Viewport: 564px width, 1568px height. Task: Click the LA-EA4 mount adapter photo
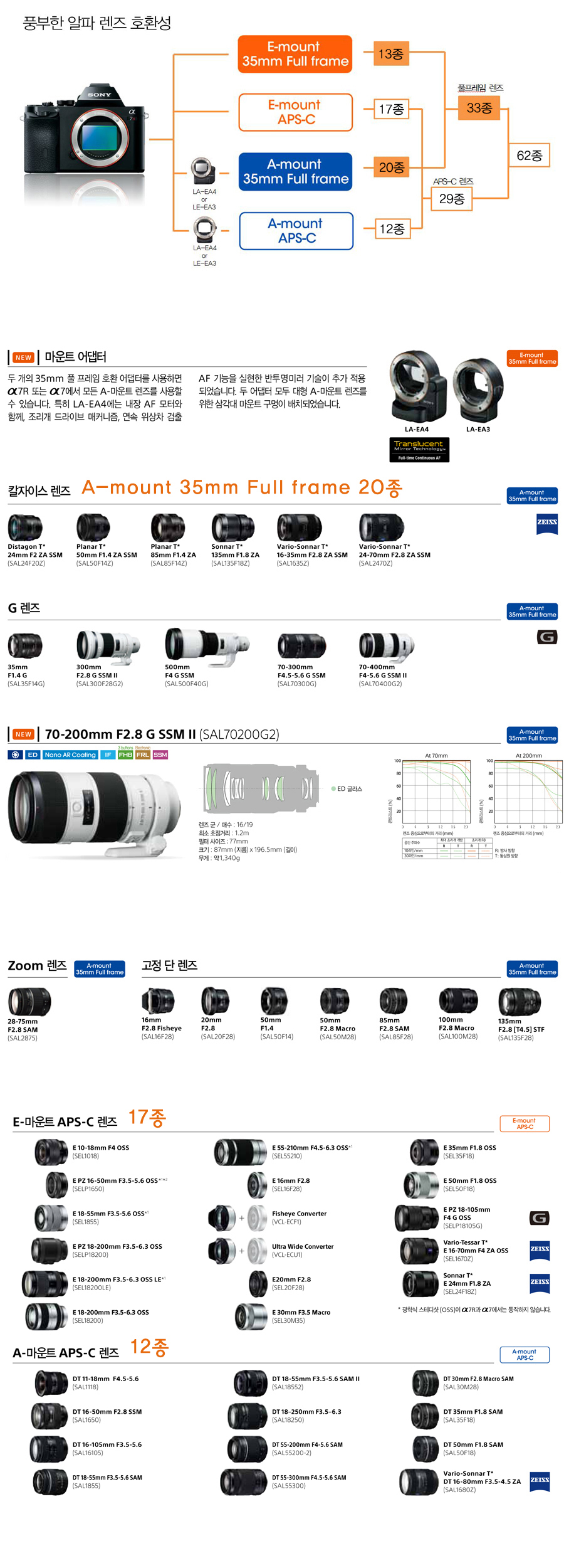point(417,387)
